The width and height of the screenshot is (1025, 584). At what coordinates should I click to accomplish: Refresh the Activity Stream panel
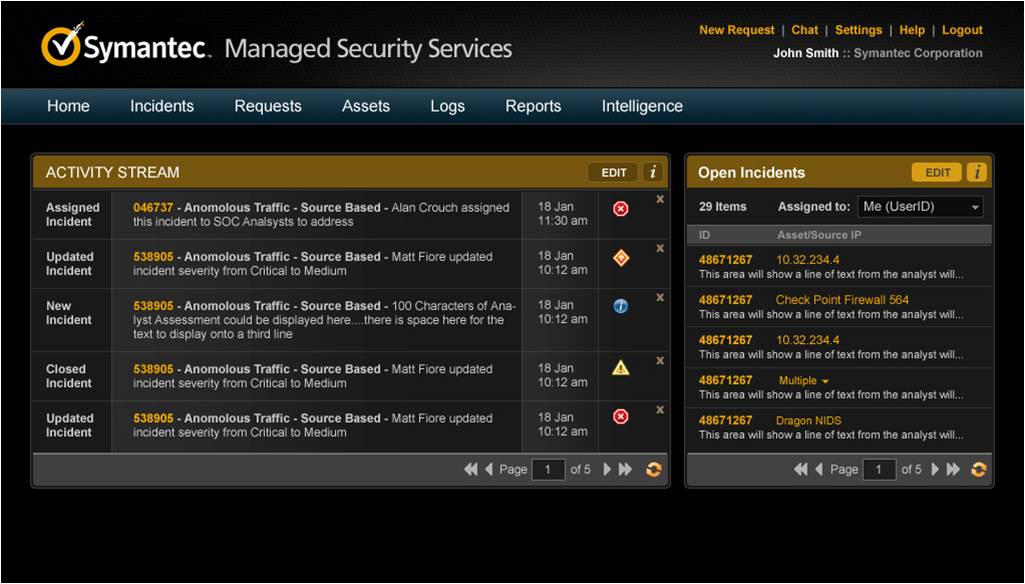tap(653, 470)
